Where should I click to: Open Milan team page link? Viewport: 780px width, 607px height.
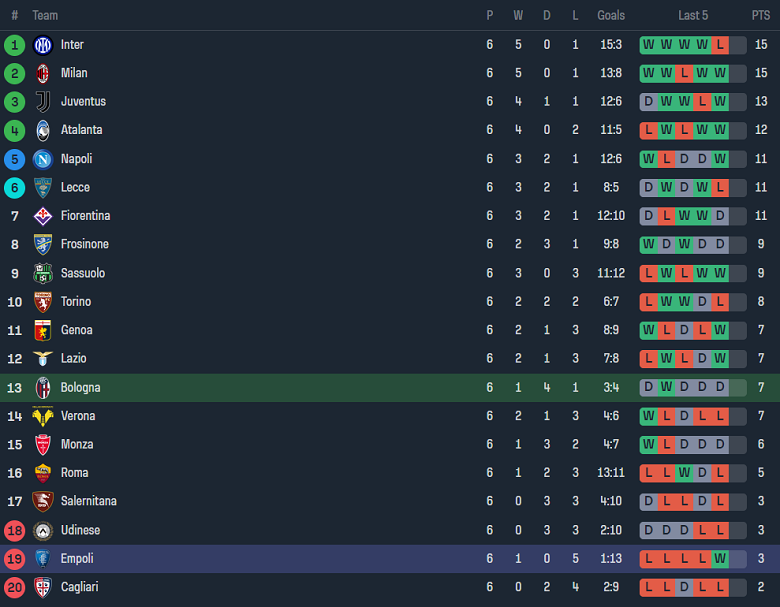[x=73, y=73]
